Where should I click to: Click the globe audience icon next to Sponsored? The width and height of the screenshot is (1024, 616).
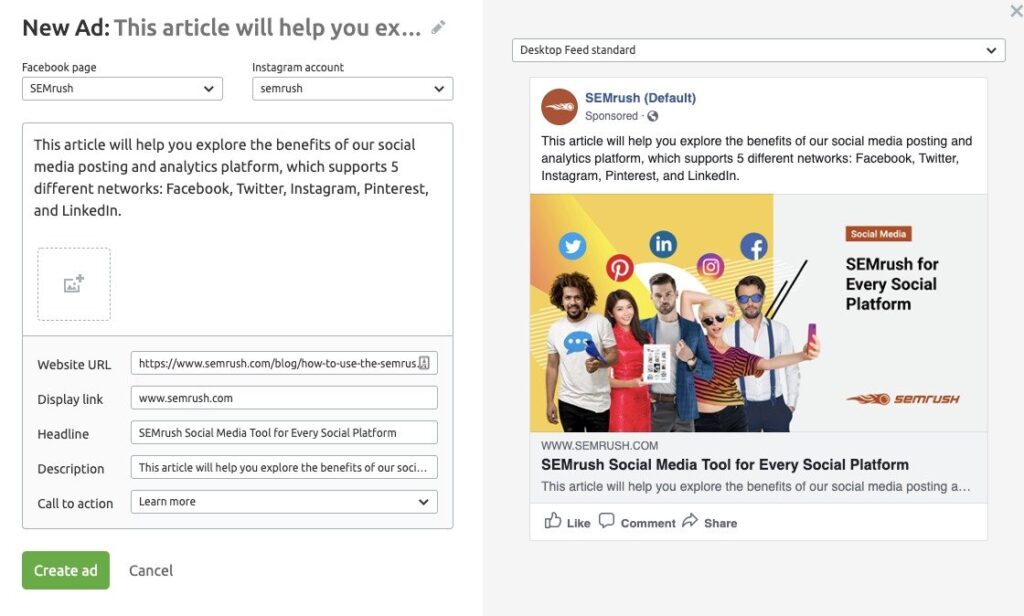[x=653, y=116]
